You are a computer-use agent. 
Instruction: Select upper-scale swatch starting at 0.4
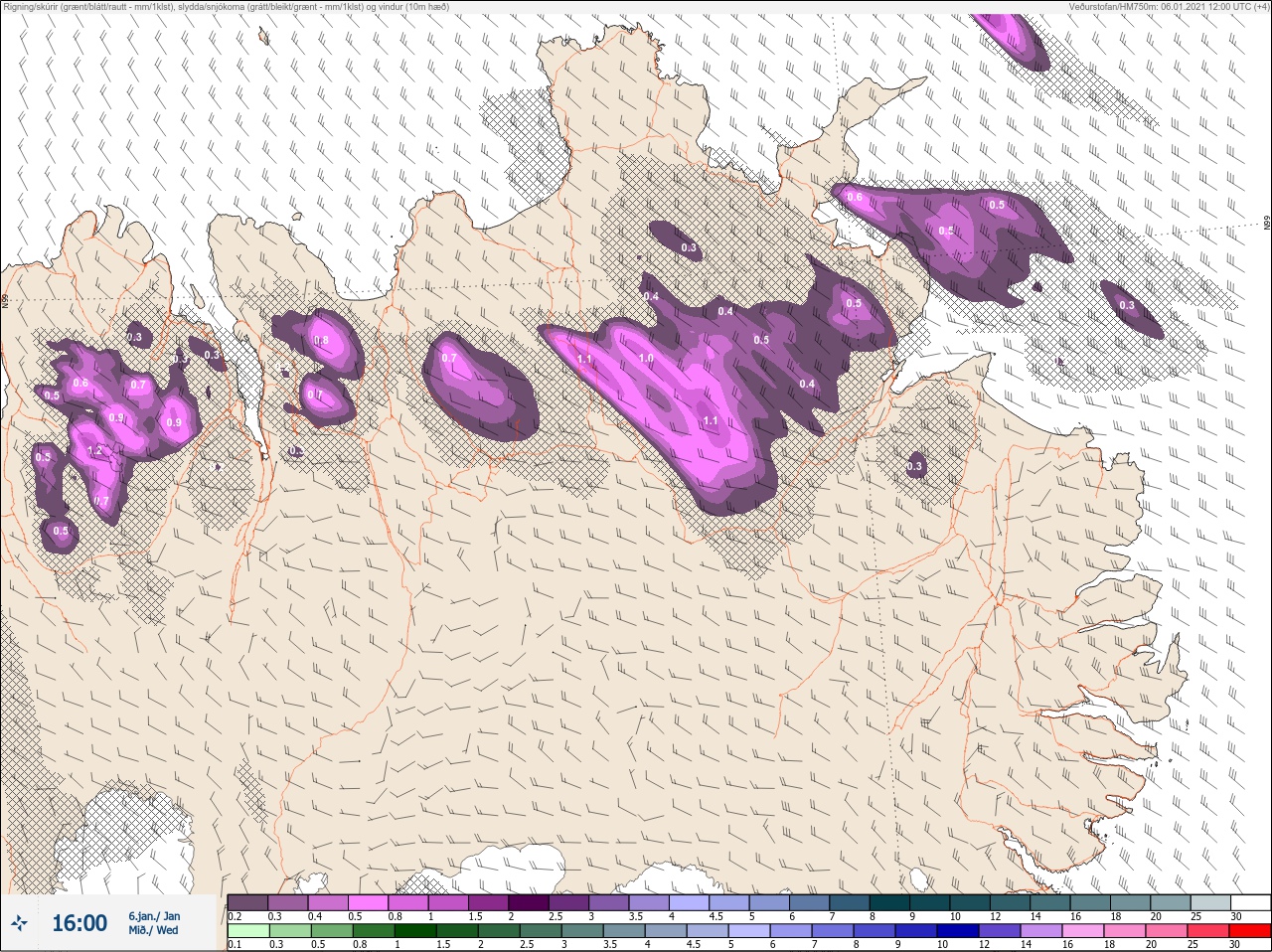pos(328,902)
